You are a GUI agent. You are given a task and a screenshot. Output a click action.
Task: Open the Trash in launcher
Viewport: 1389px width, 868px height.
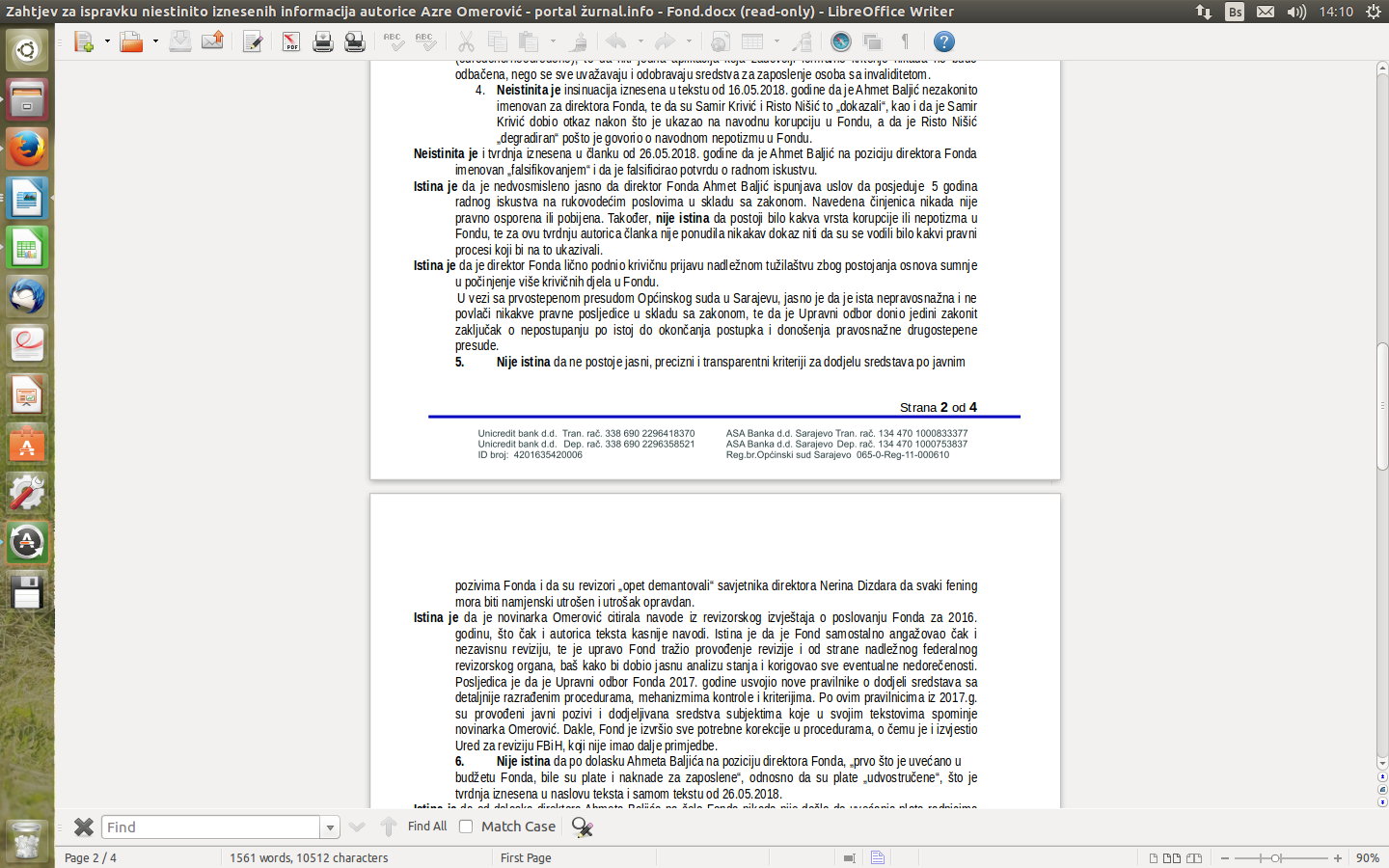pyautogui.click(x=27, y=841)
